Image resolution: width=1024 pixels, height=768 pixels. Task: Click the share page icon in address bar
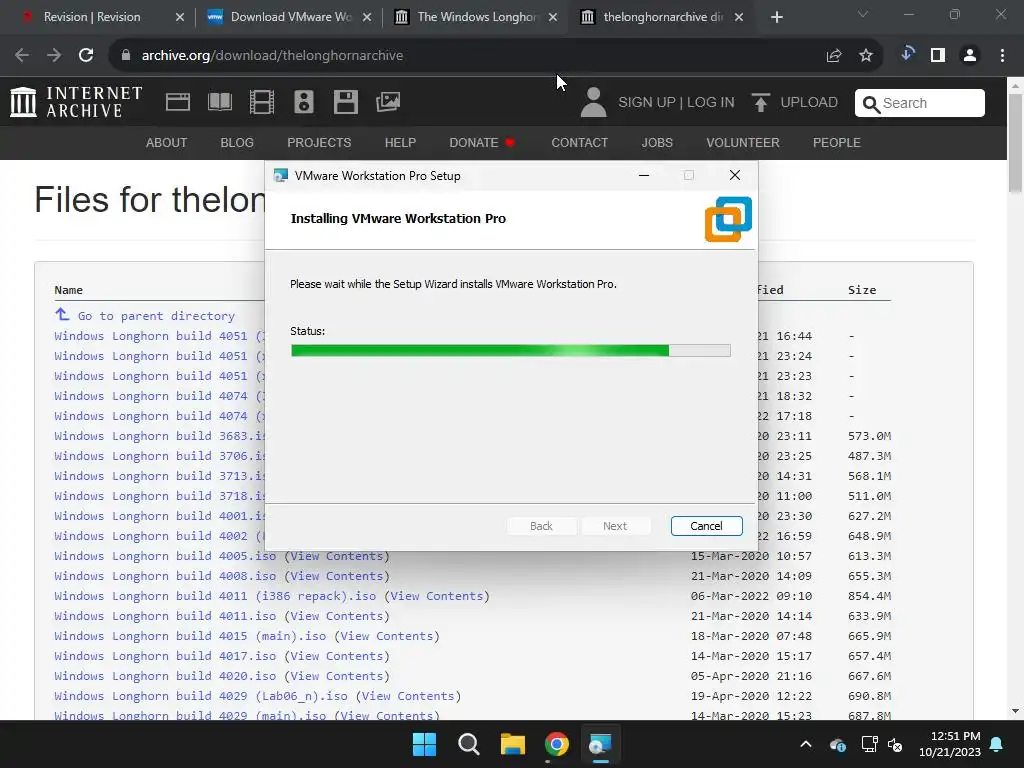(x=834, y=56)
